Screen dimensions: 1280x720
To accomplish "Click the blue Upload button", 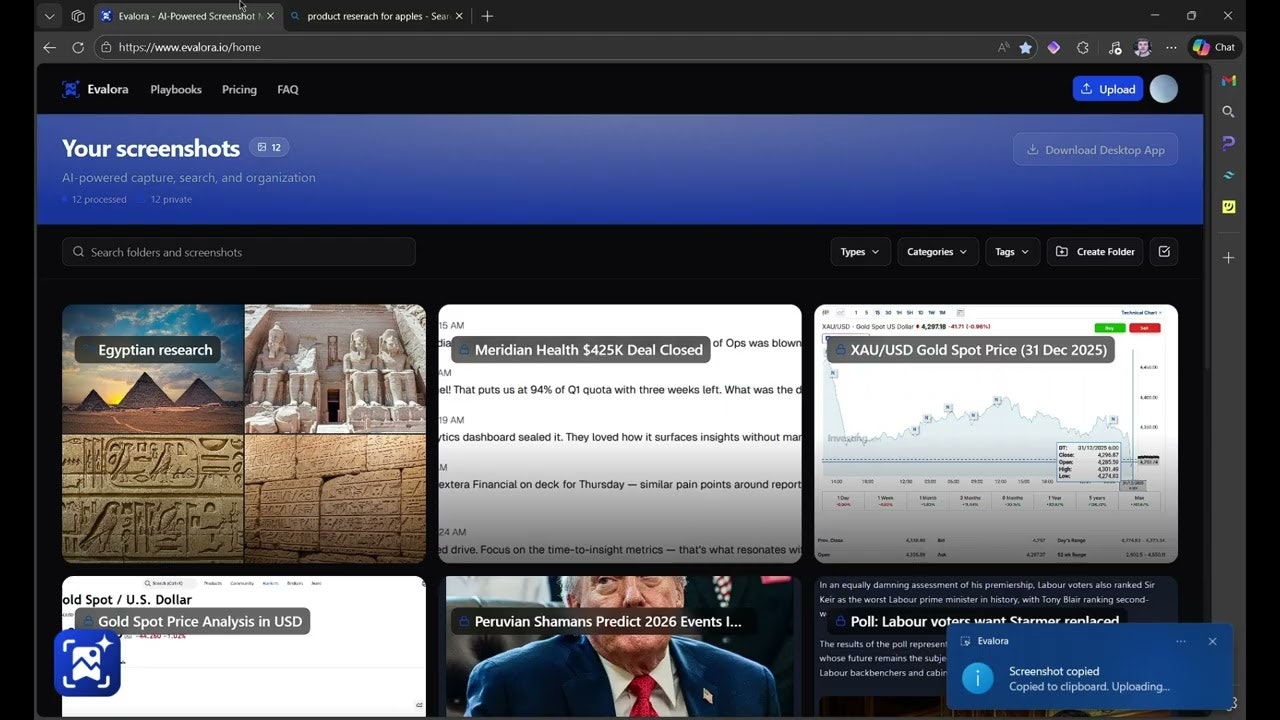I will click(1108, 89).
